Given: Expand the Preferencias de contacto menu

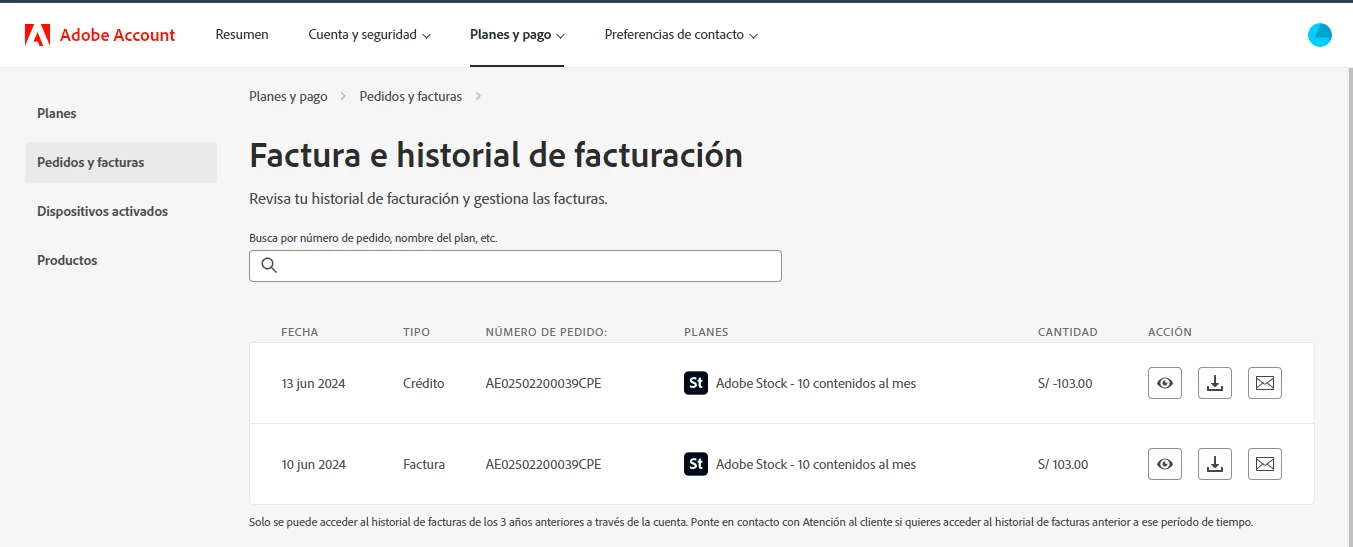Looking at the screenshot, I should point(681,35).
